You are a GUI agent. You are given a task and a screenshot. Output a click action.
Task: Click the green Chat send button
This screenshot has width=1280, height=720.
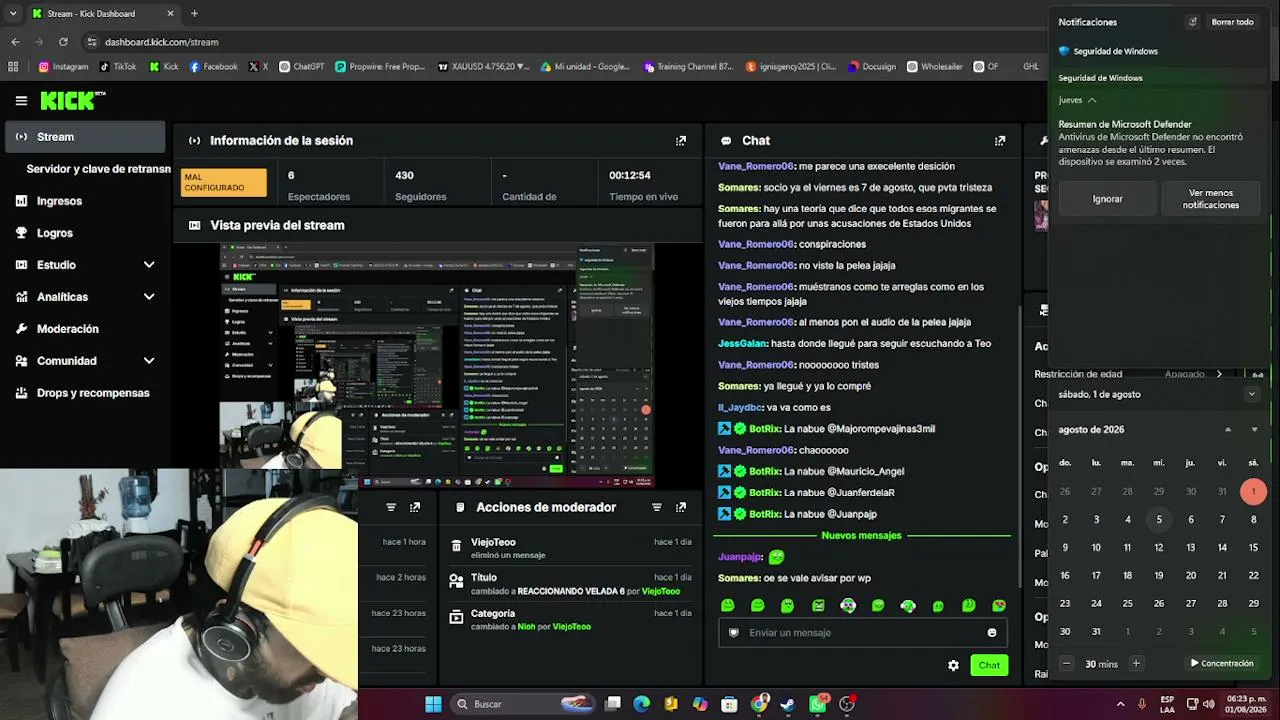(x=989, y=665)
